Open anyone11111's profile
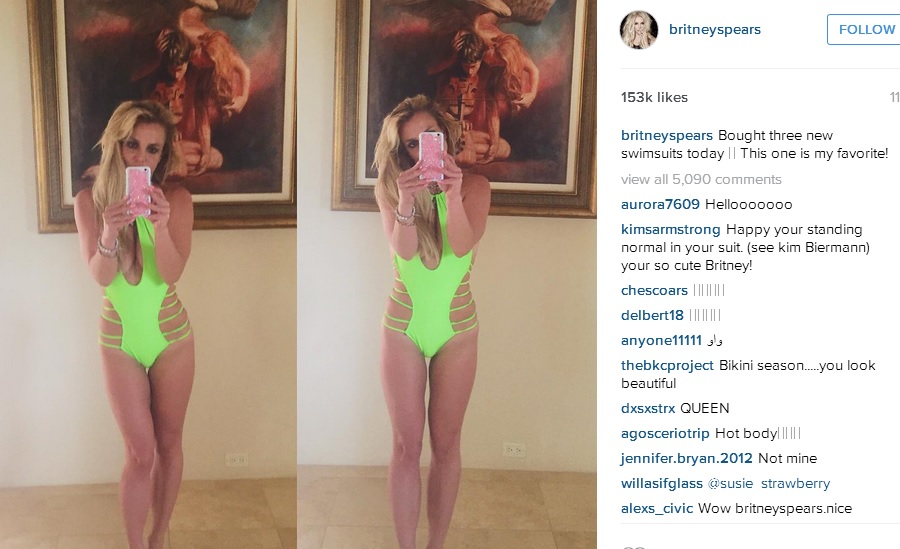Image resolution: width=900 pixels, height=549 pixels. (661, 341)
